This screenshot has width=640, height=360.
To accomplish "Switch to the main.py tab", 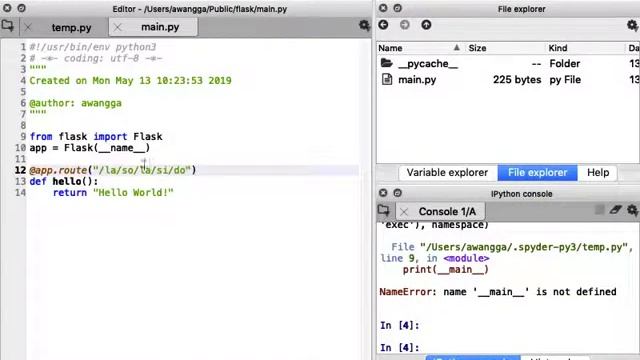I will [x=160, y=27].
